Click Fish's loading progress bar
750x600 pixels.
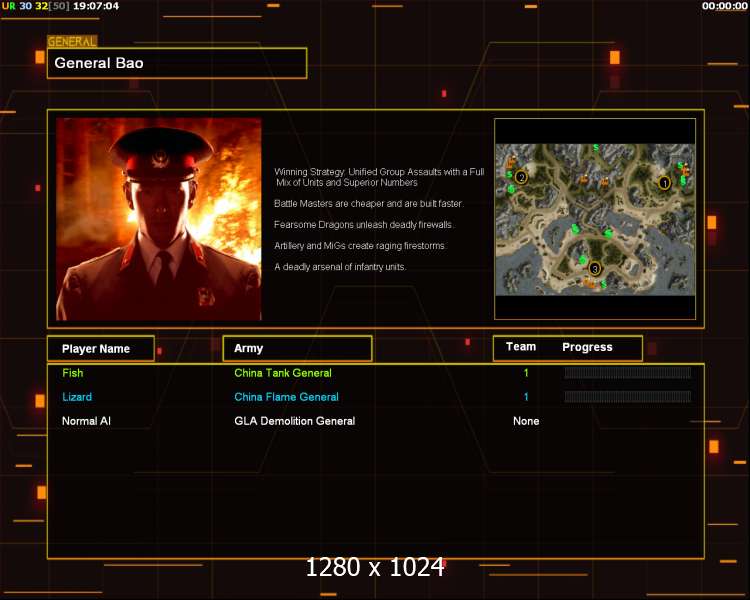[x=628, y=373]
